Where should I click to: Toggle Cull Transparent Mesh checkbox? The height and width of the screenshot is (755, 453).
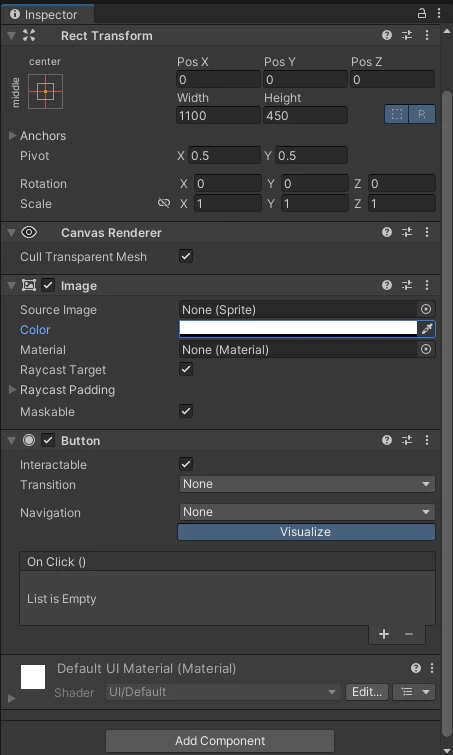186,256
